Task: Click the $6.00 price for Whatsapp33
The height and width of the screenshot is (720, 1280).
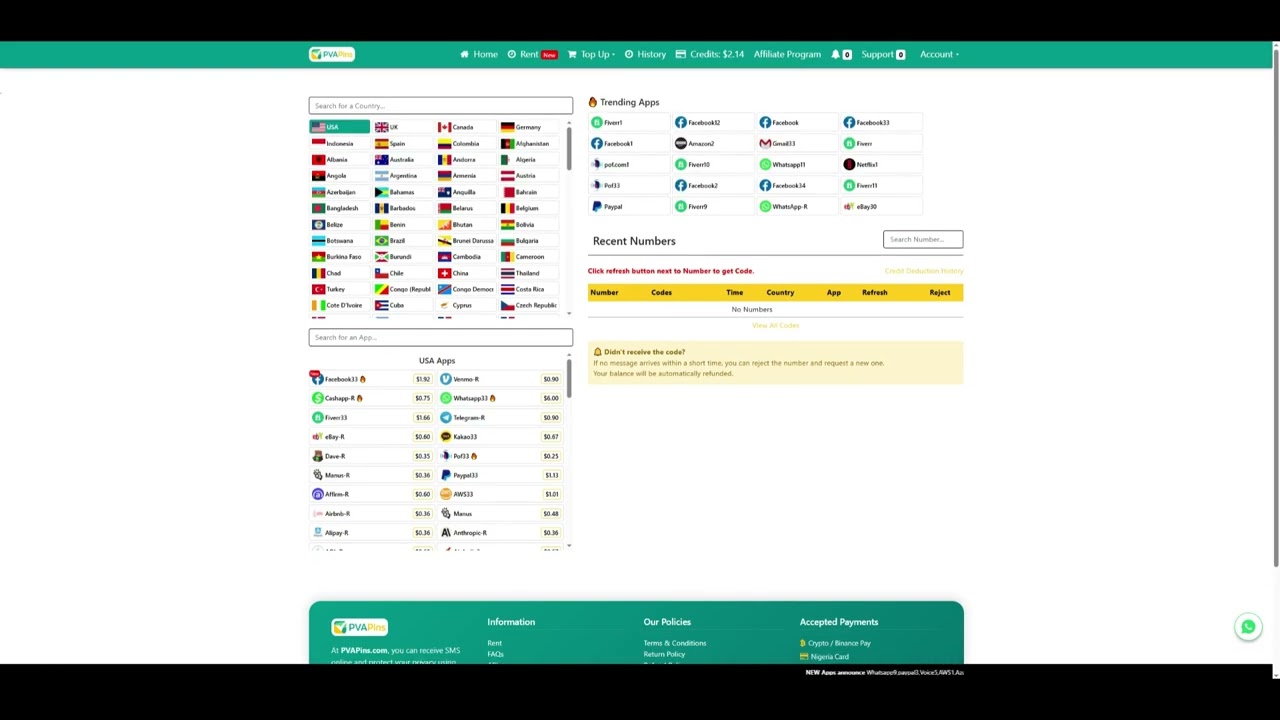Action: click(x=551, y=398)
